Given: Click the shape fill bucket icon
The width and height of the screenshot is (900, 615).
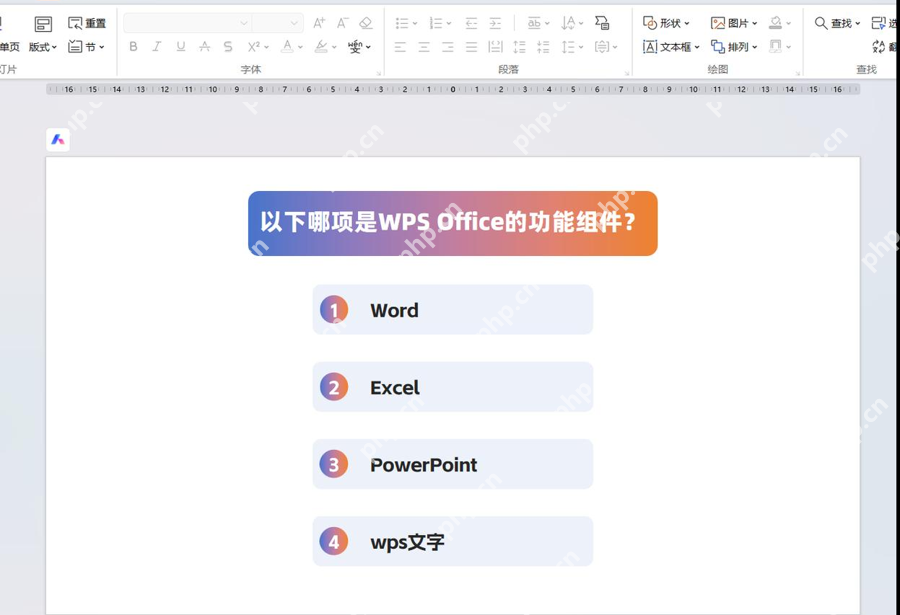Looking at the screenshot, I should tap(775, 23).
